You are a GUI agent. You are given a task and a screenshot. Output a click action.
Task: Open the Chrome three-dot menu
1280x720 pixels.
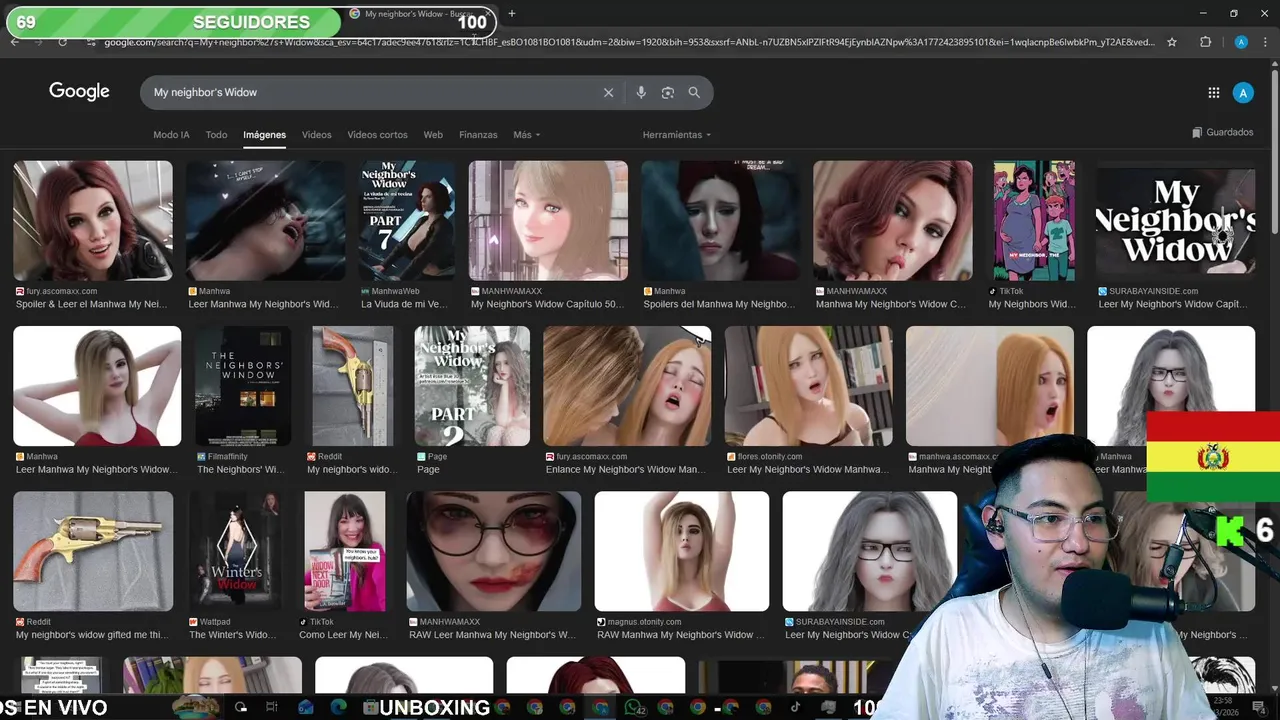(1266, 42)
